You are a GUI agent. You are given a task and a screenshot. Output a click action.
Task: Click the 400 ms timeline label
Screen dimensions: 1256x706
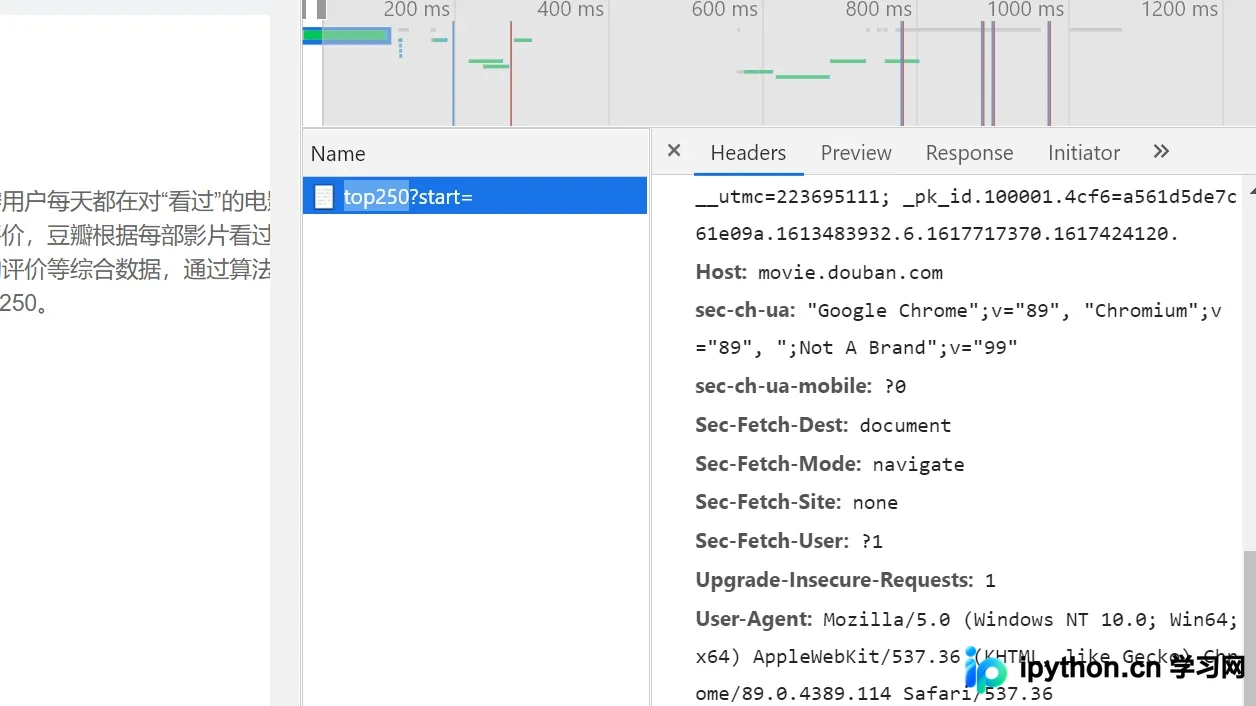pos(570,10)
